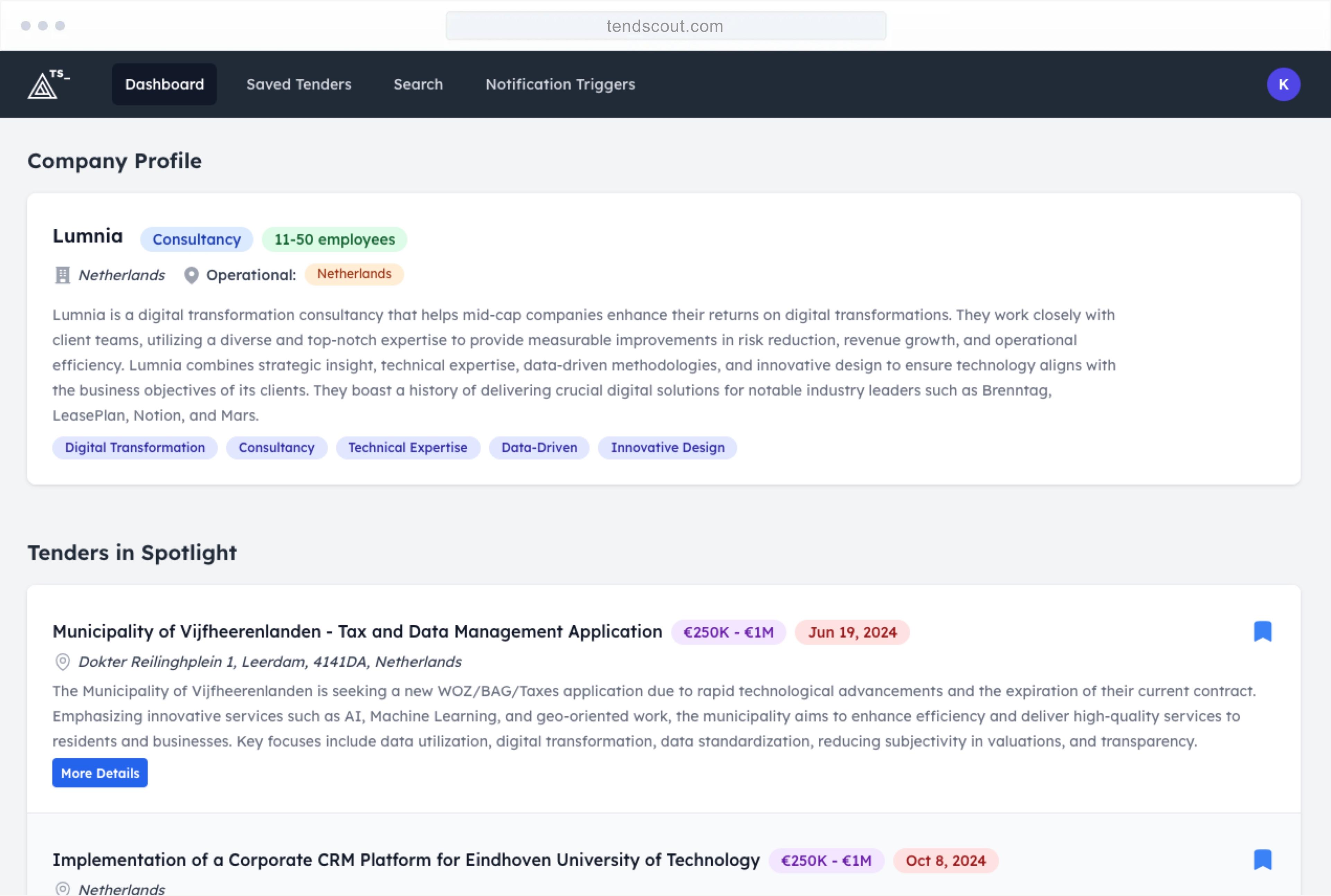Click the orange Netherlands operational badge
This screenshot has width=1331, height=896.
pyautogui.click(x=354, y=274)
